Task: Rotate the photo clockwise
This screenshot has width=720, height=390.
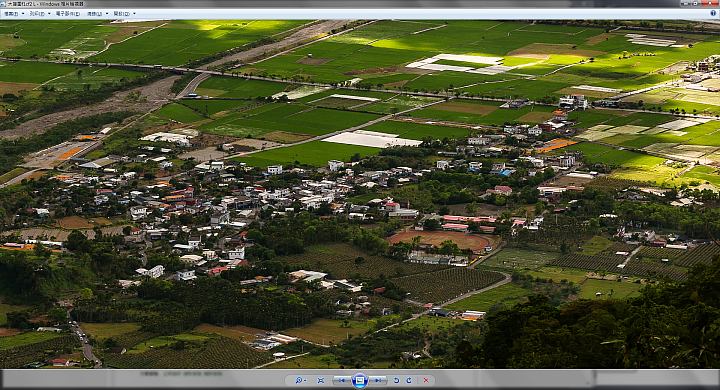Action: tap(409, 380)
